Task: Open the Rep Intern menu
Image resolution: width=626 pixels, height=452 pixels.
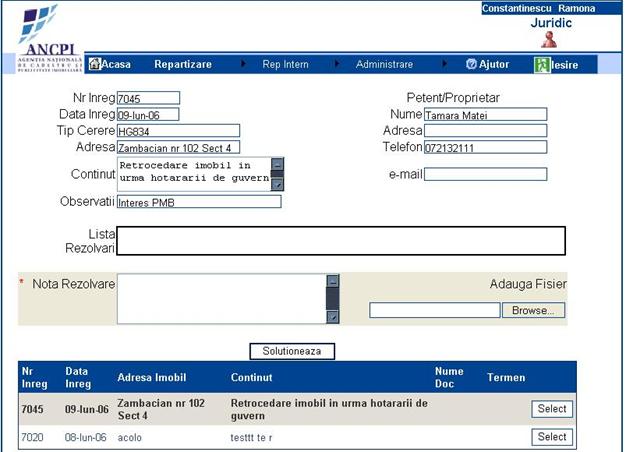Action: click(x=285, y=64)
